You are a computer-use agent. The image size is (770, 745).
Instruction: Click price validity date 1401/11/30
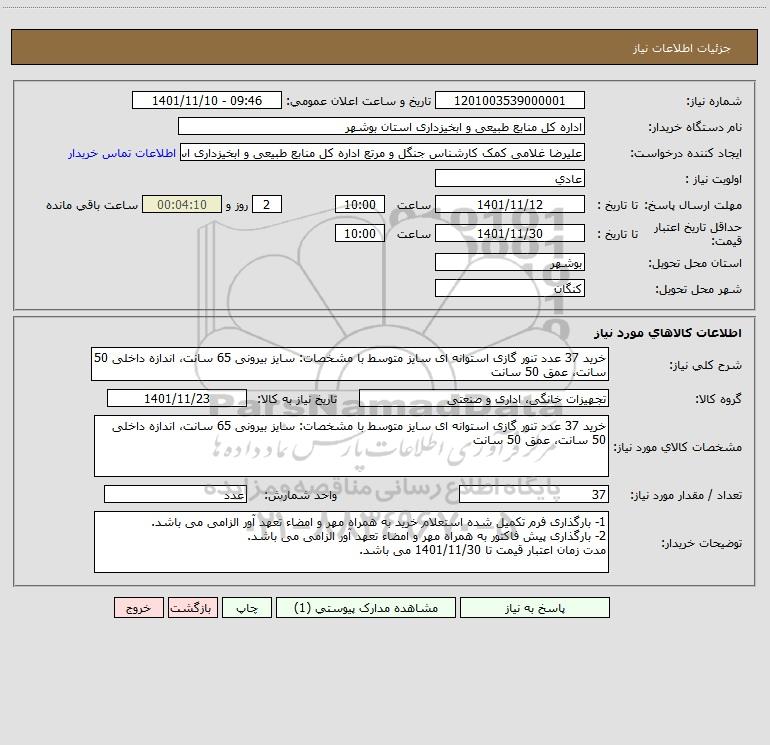[x=510, y=234]
